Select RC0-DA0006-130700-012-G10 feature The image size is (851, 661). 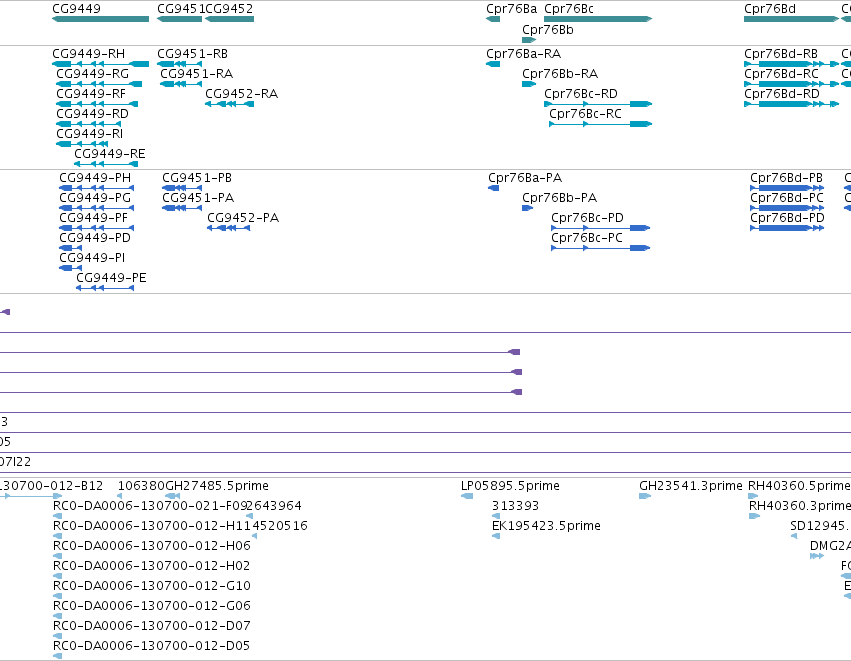[x=151, y=586]
